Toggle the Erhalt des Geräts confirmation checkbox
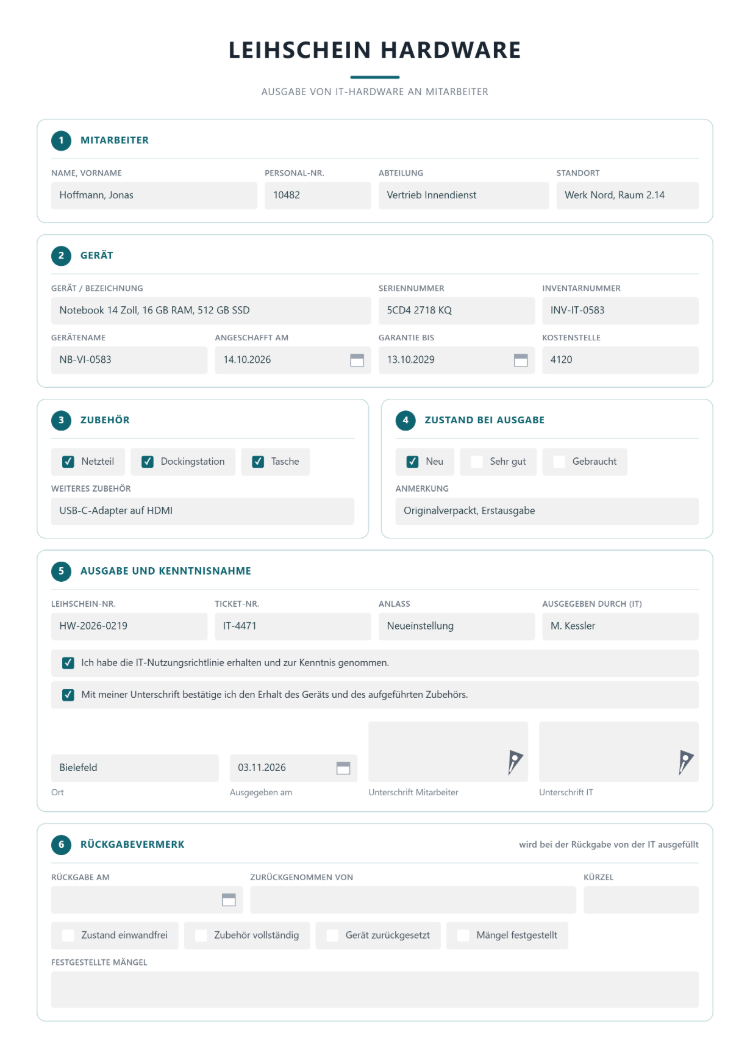 [x=68, y=695]
